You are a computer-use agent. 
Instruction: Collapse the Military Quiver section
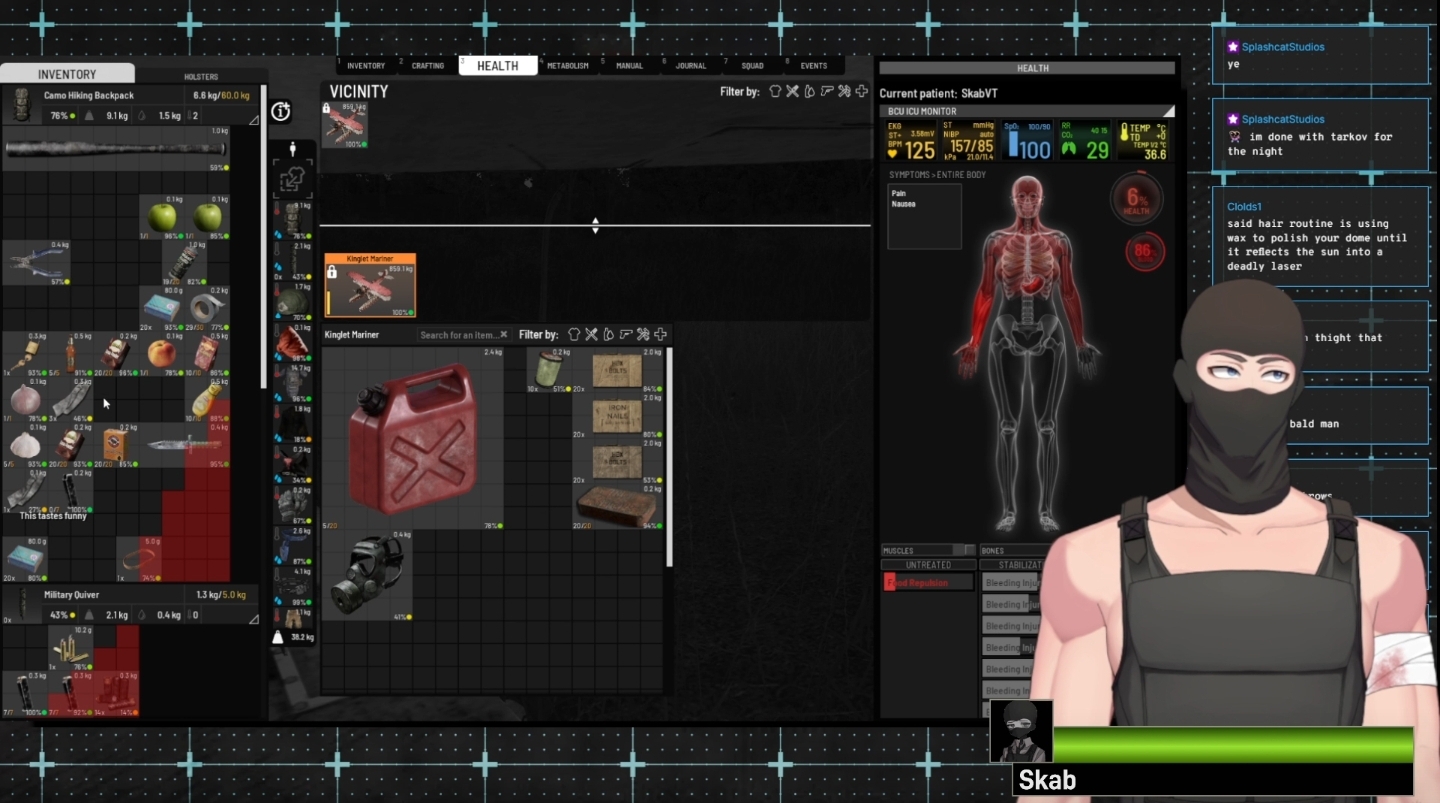point(253,619)
